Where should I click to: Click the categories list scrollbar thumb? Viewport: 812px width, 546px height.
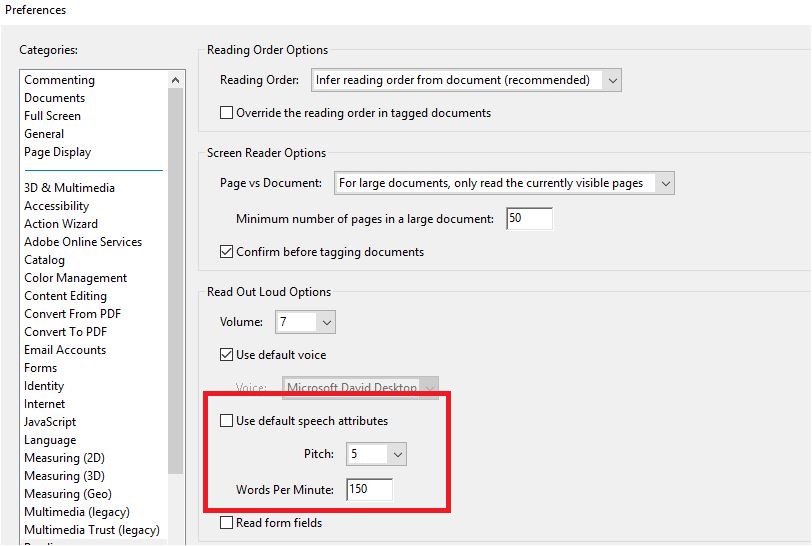[x=176, y=281]
